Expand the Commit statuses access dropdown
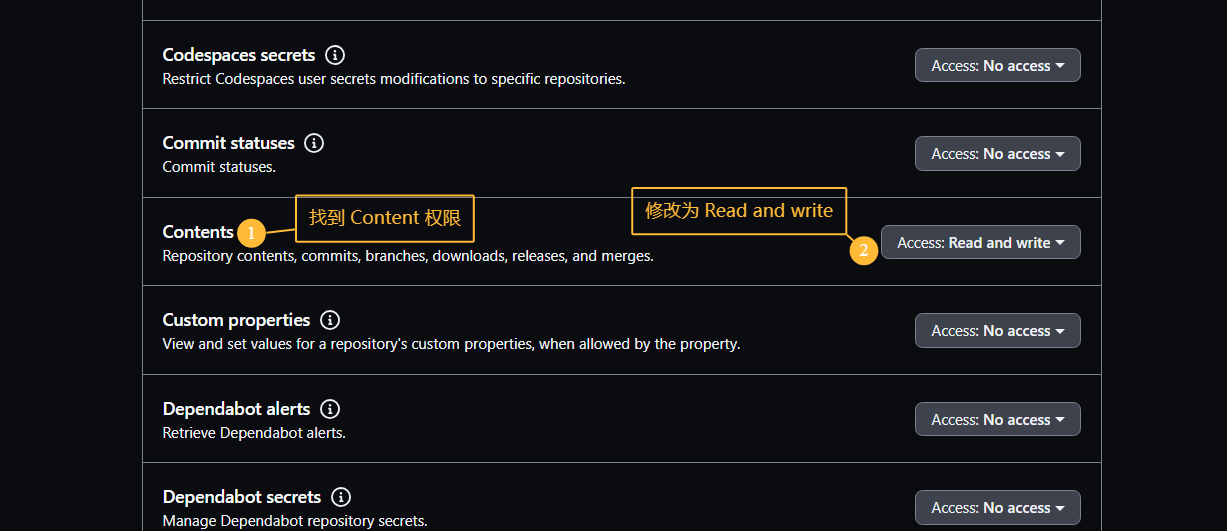 pos(997,154)
